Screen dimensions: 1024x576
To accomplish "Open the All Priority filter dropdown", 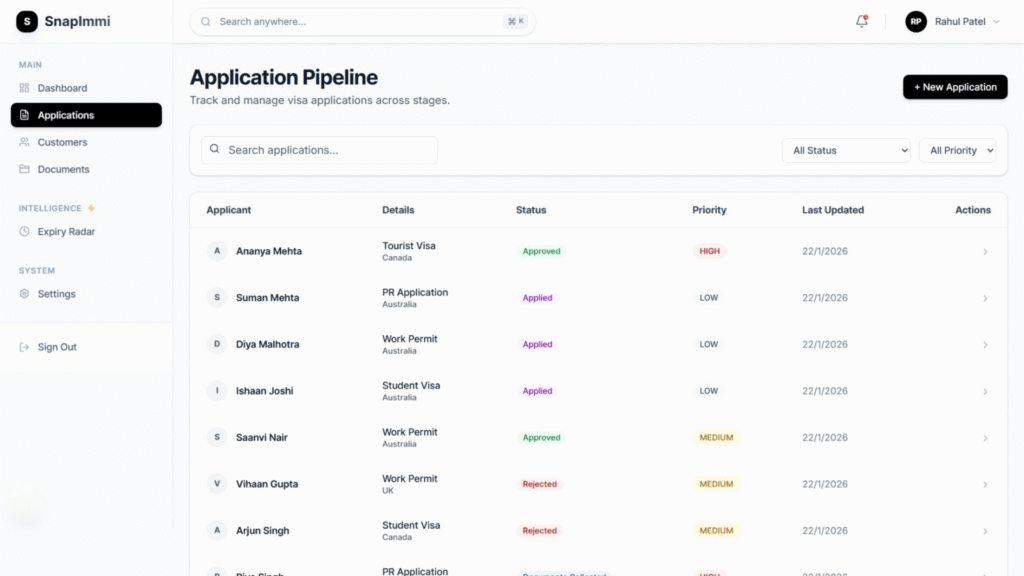I will pos(957,150).
